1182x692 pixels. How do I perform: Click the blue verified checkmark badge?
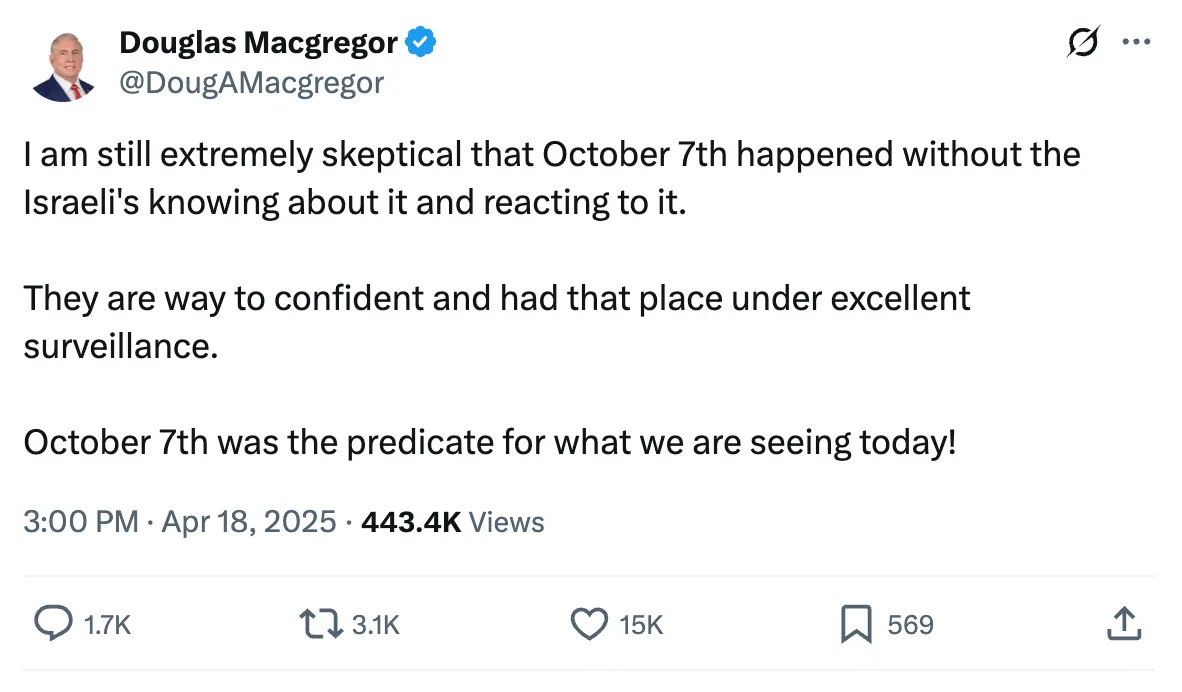[420, 43]
